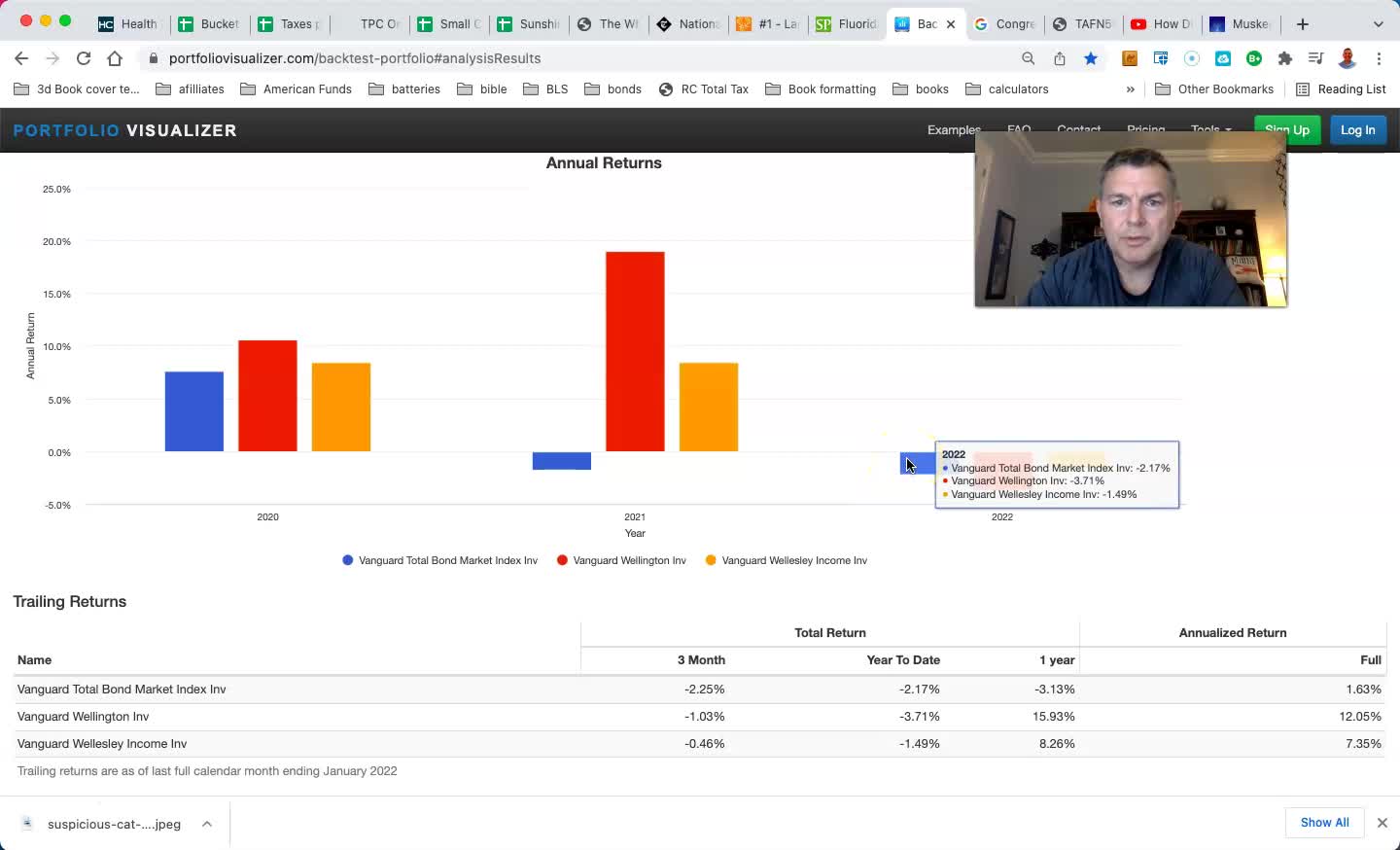
Task: Open the BLS bookmark folder
Action: point(545,89)
